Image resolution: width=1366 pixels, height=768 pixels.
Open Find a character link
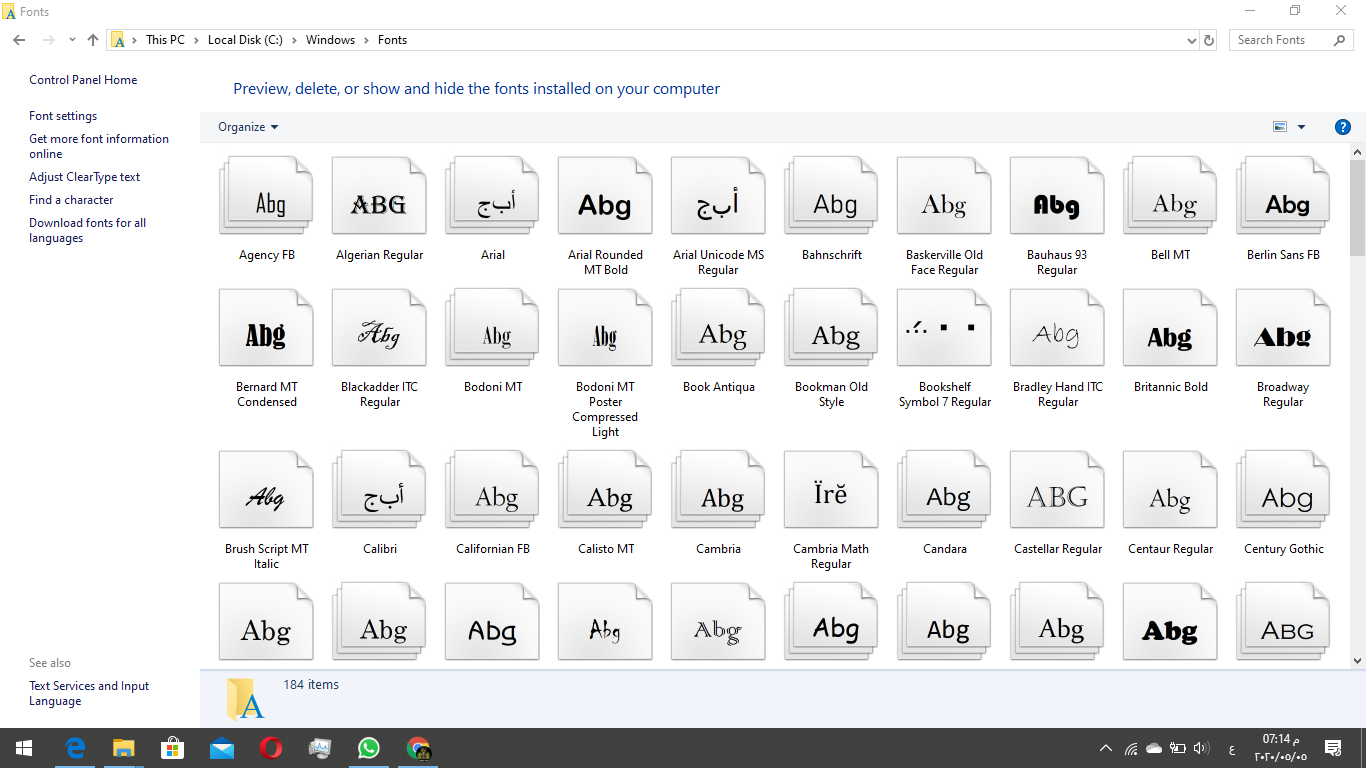tap(71, 200)
